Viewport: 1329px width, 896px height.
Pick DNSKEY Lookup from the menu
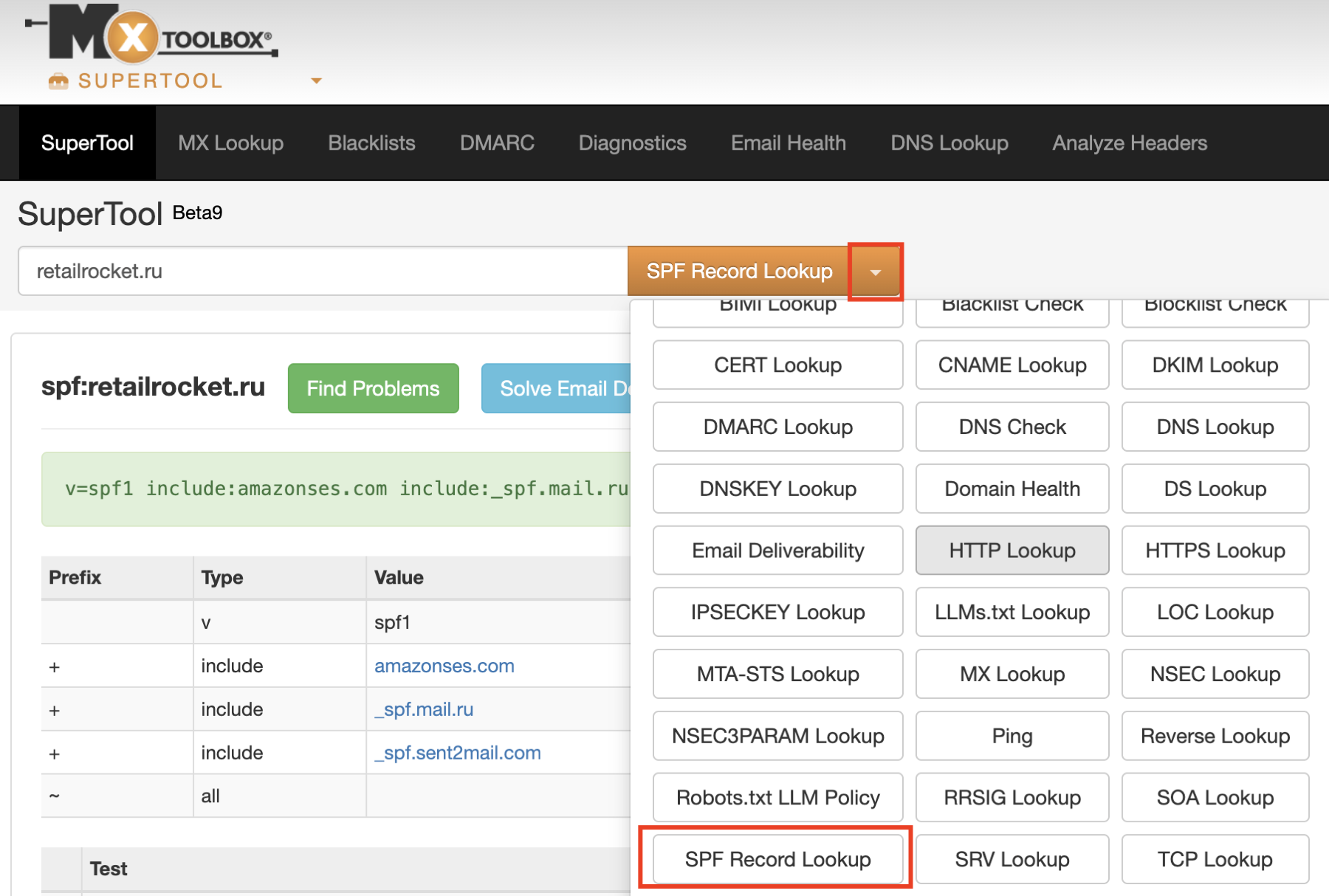(777, 489)
